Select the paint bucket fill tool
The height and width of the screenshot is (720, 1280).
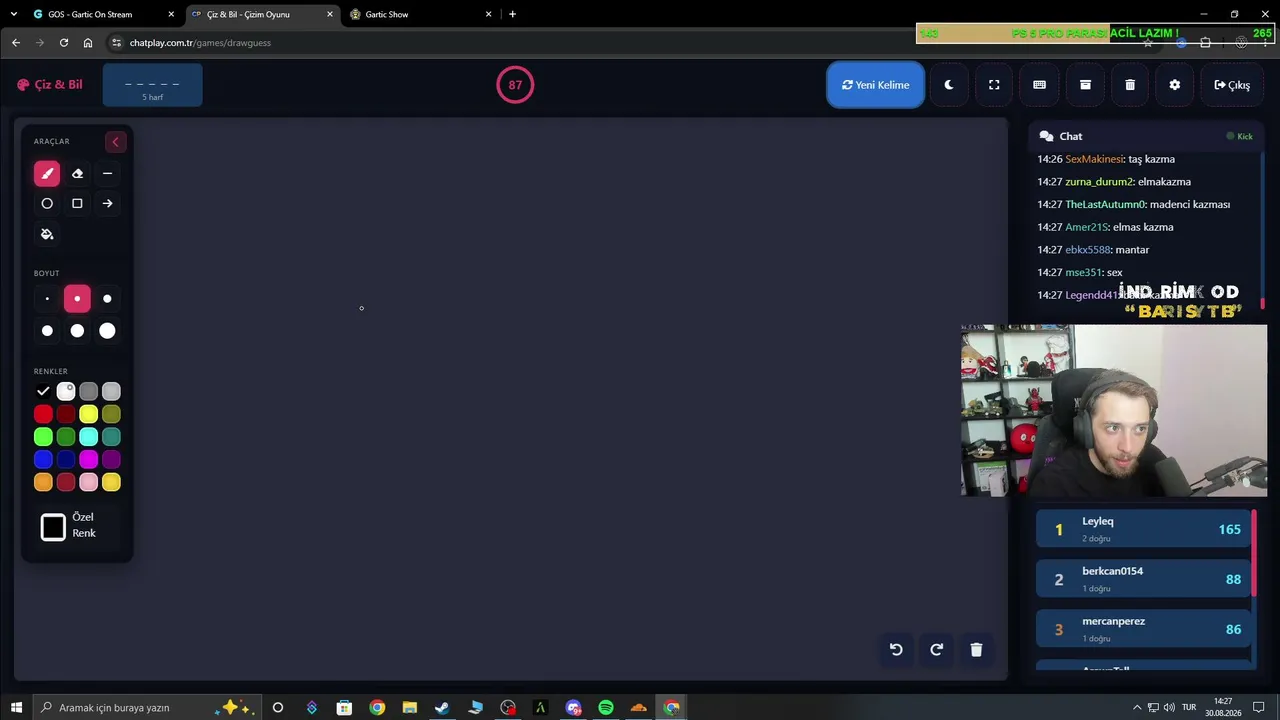tap(47, 234)
